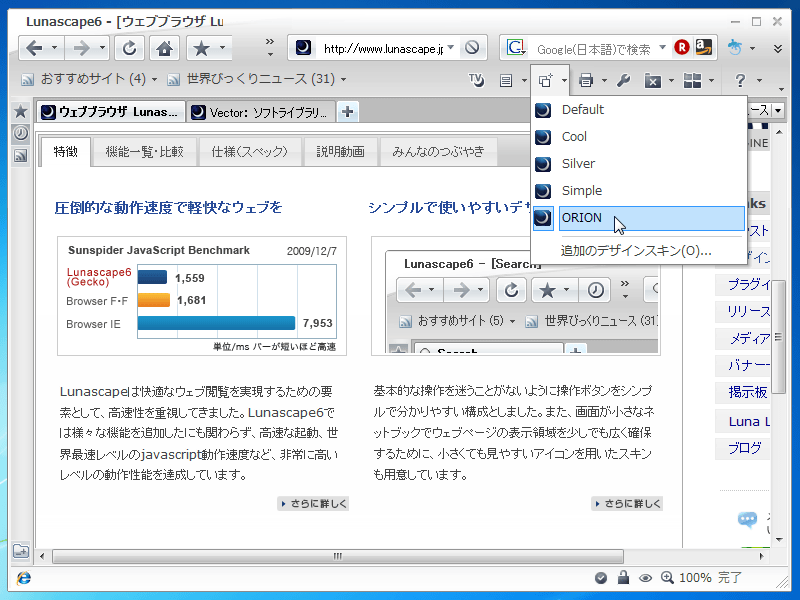Screen dimensions: 800x600
Task: Select the Silver skin menu item
Action: pos(639,164)
